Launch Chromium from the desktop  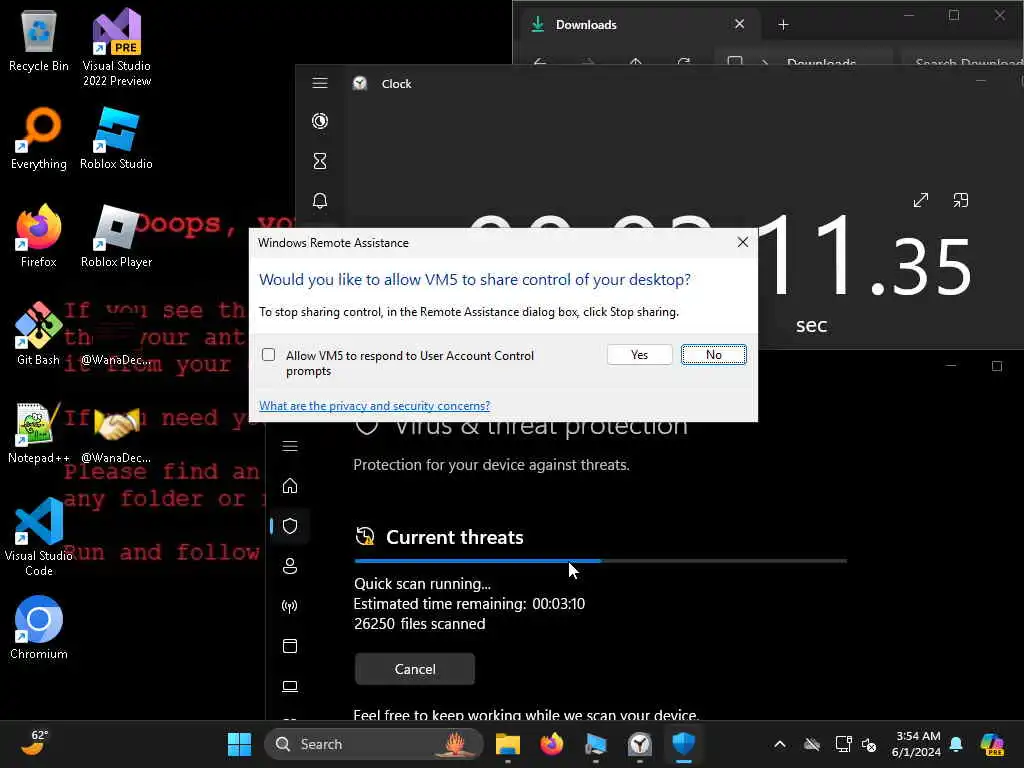39,628
